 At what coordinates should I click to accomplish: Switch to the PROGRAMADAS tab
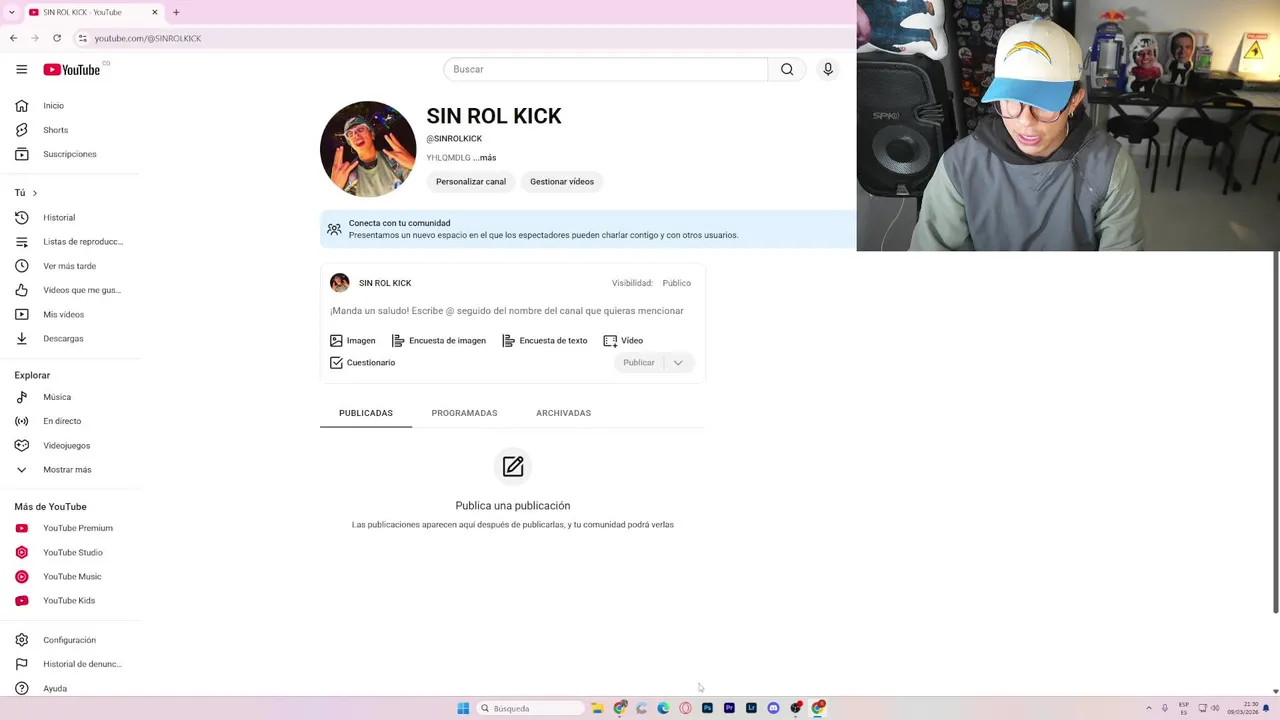click(x=464, y=413)
